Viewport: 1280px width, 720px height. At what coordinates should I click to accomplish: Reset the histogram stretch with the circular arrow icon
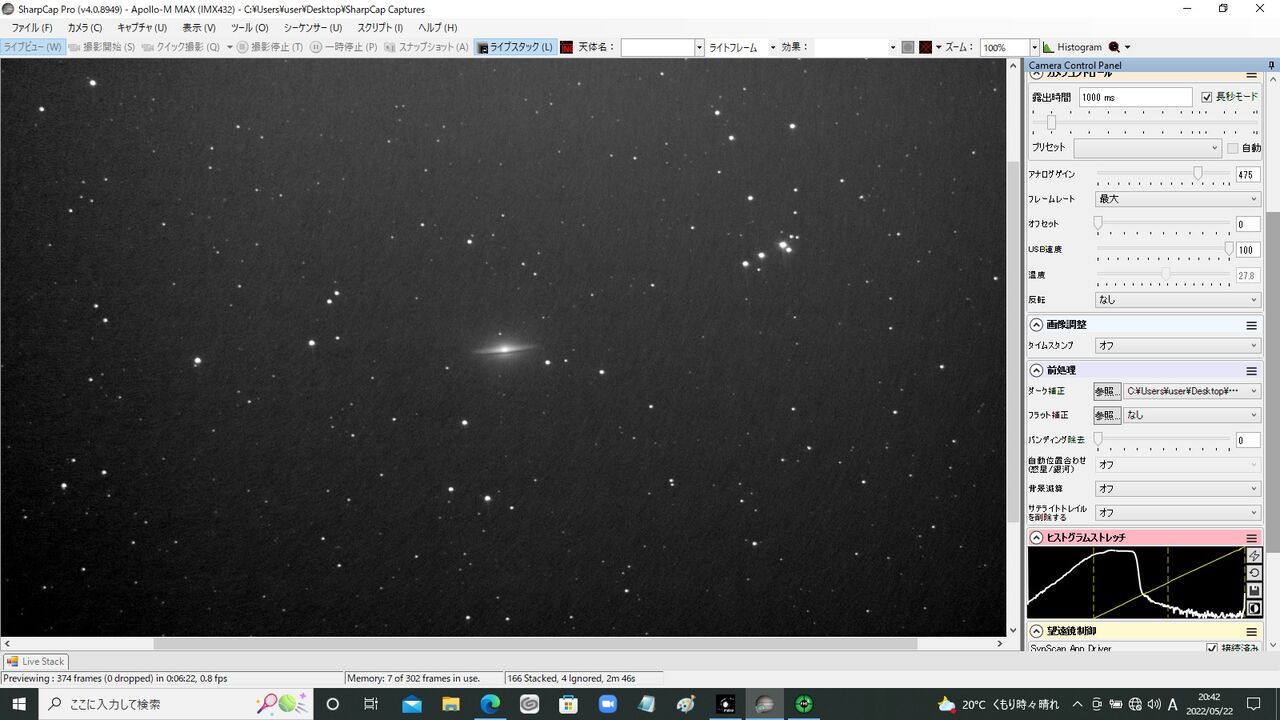click(x=1254, y=573)
